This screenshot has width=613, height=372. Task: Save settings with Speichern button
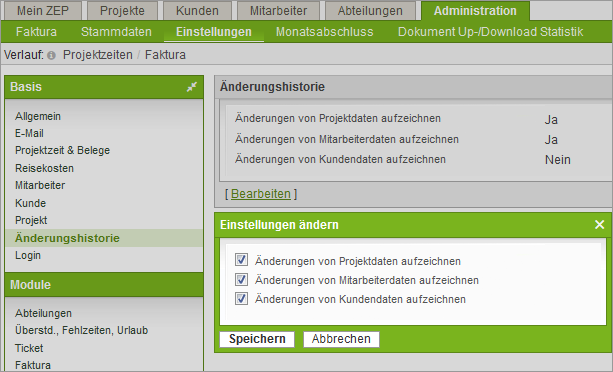click(x=257, y=339)
